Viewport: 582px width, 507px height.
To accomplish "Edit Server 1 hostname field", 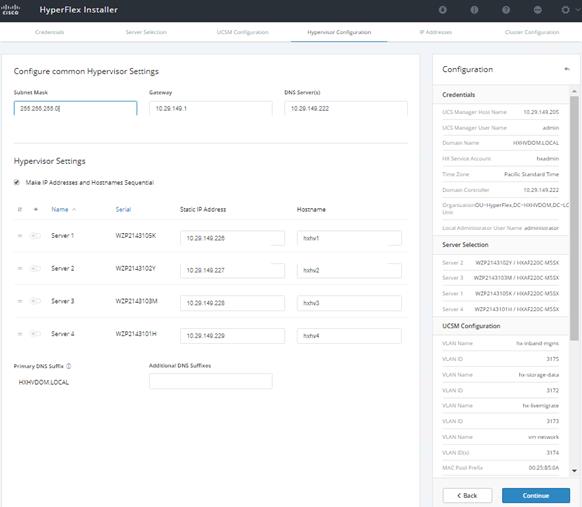I will tap(349, 238).
